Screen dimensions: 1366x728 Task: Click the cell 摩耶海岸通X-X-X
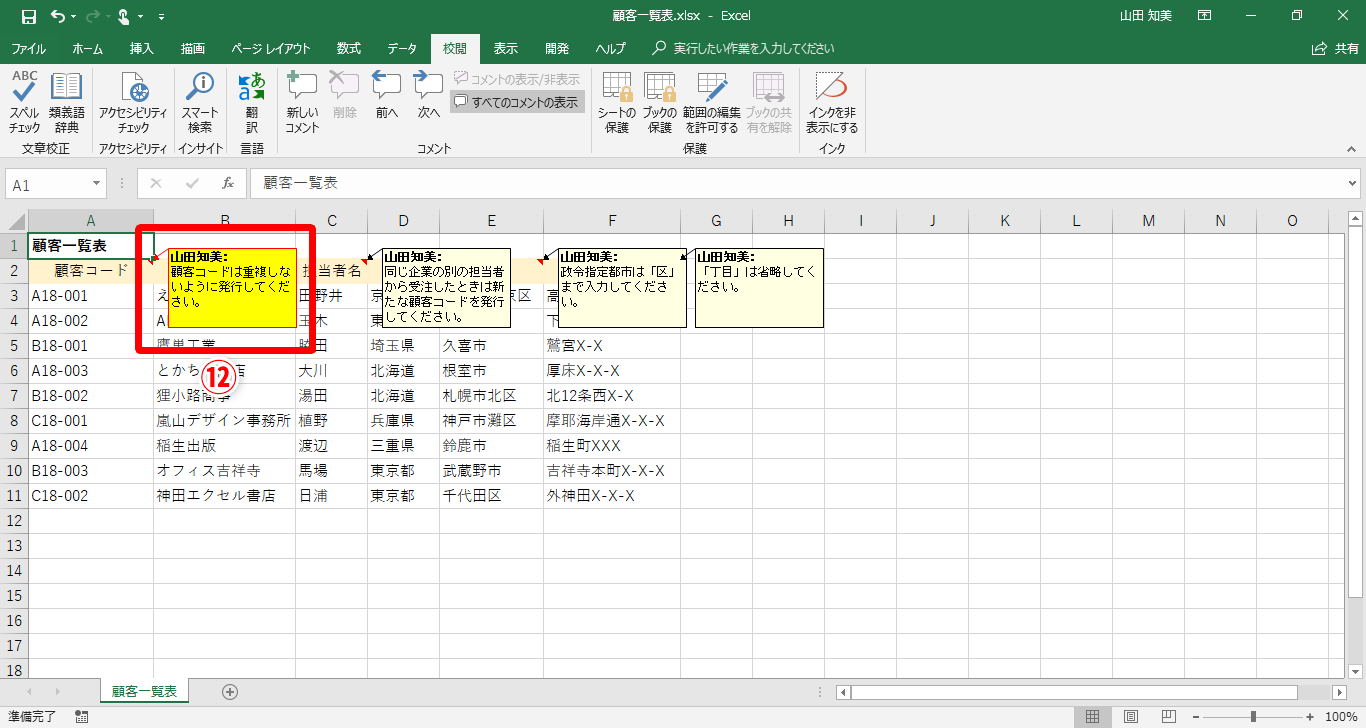(612, 420)
